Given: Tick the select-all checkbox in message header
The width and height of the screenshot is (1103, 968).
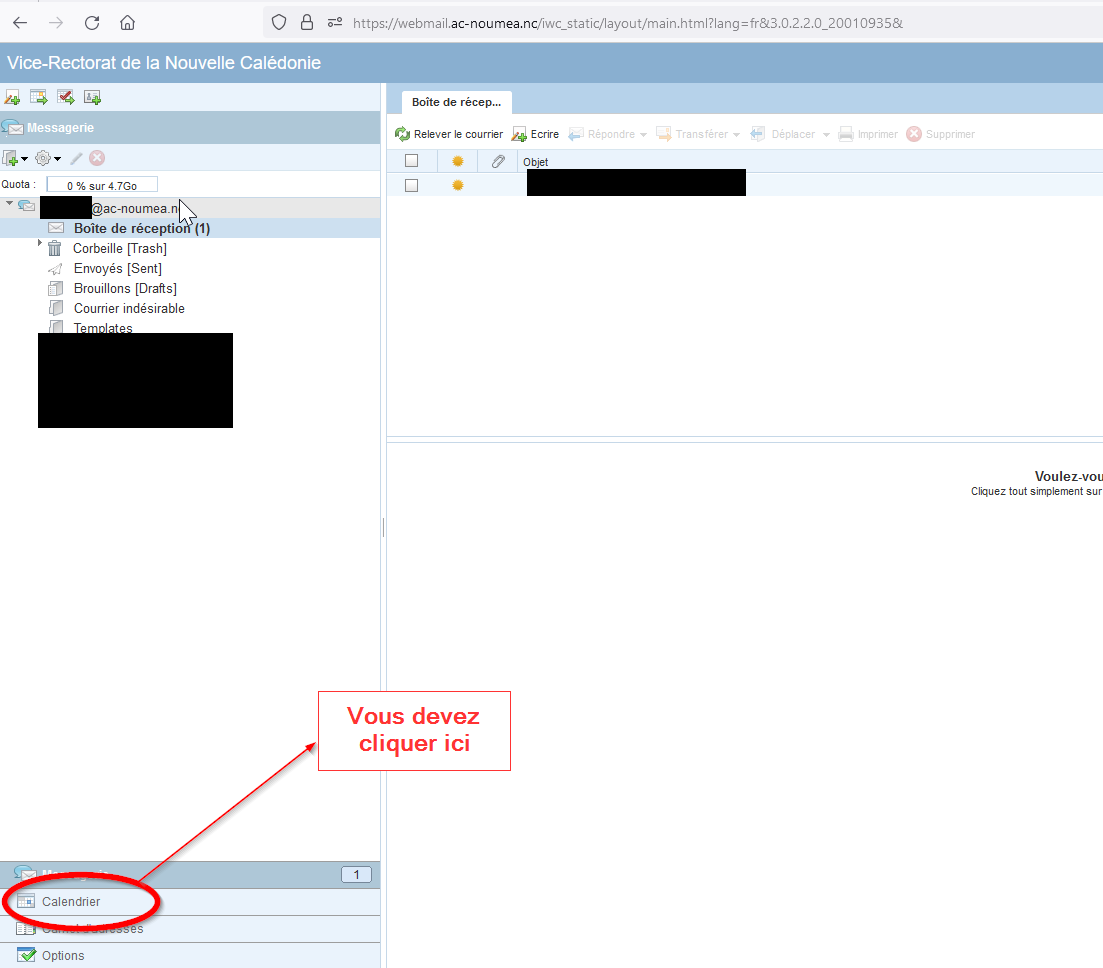Looking at the screenshot, I should (x=411, y=161).
